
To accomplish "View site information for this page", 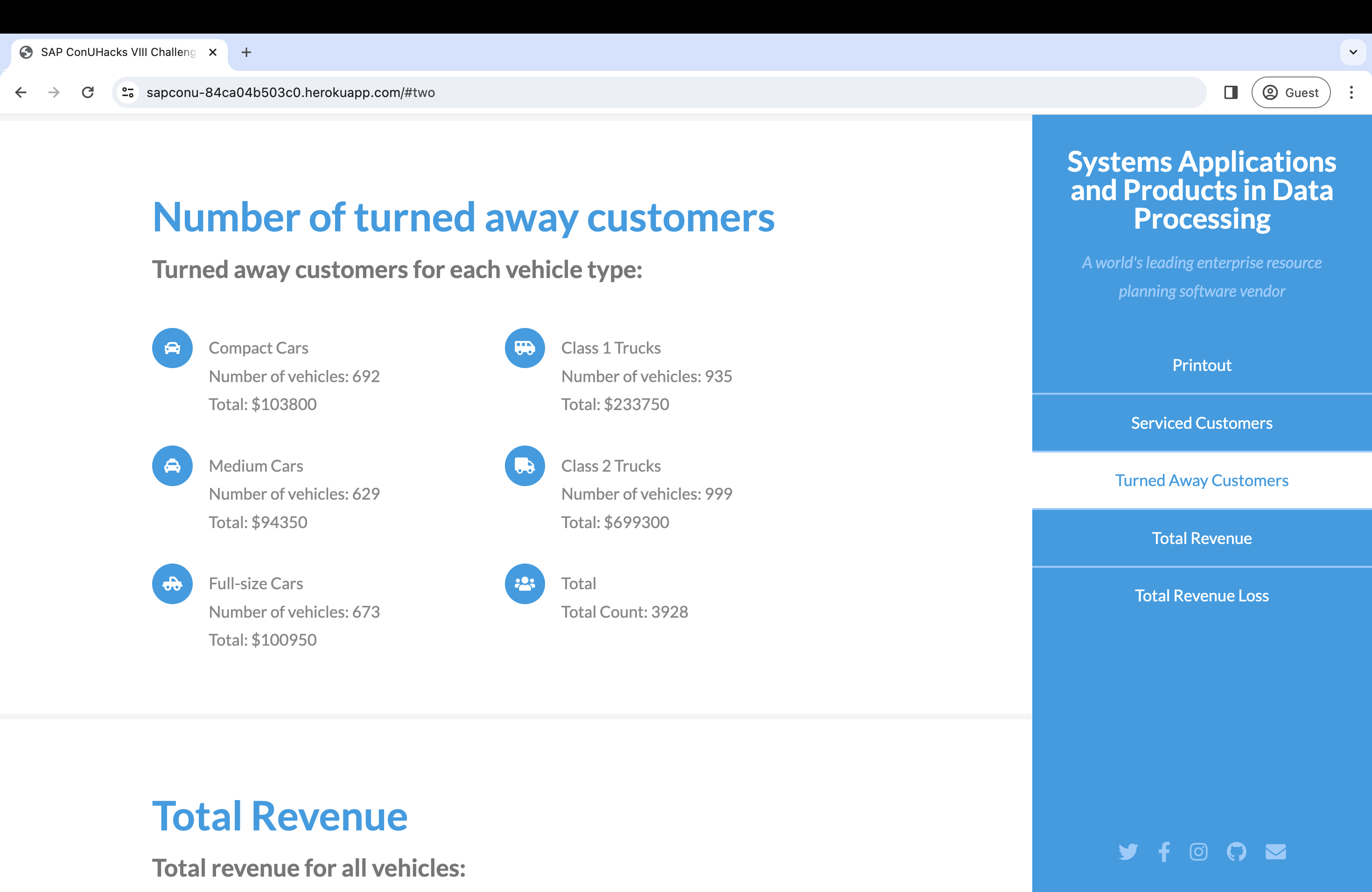I will pyautogui.click(x=128, y=93).
